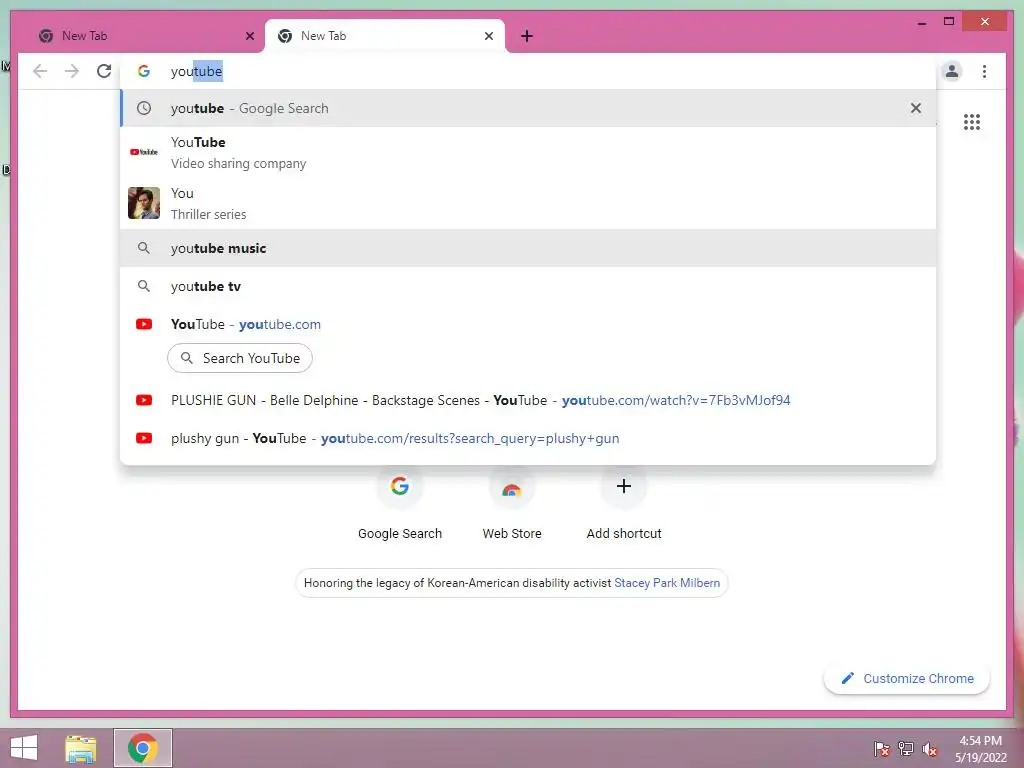Select the active second New Tab
Viewport: 1024px width, 768px height.
coord(385,36)
